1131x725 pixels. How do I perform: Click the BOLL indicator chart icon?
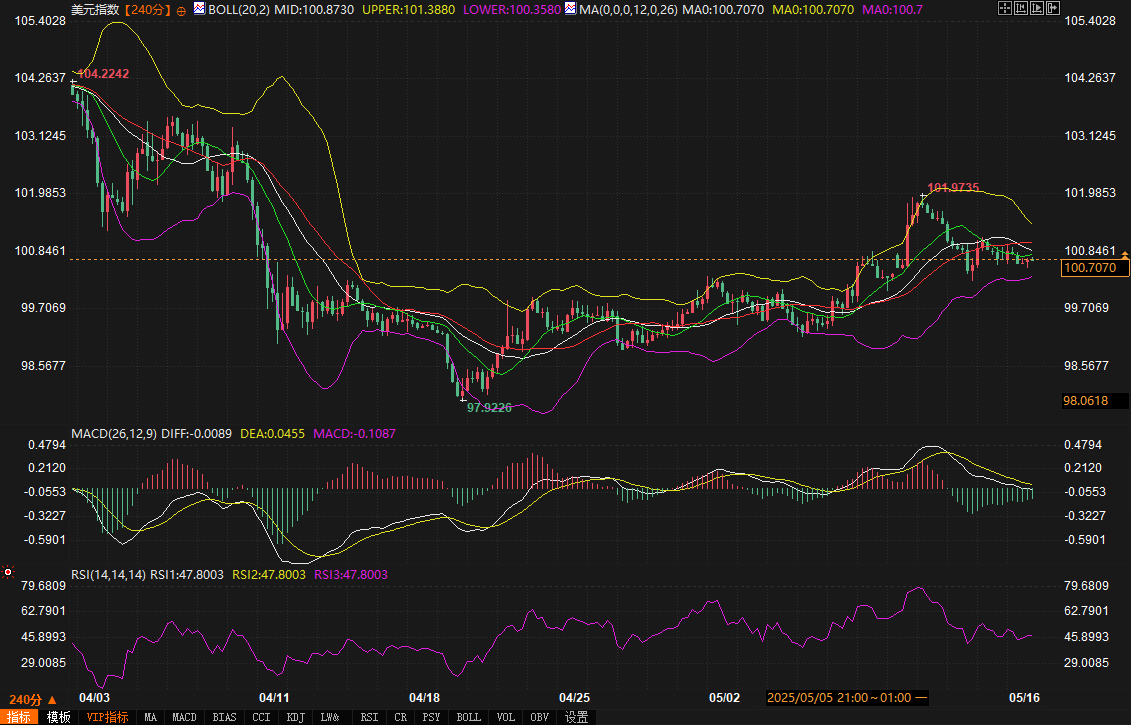199,9
